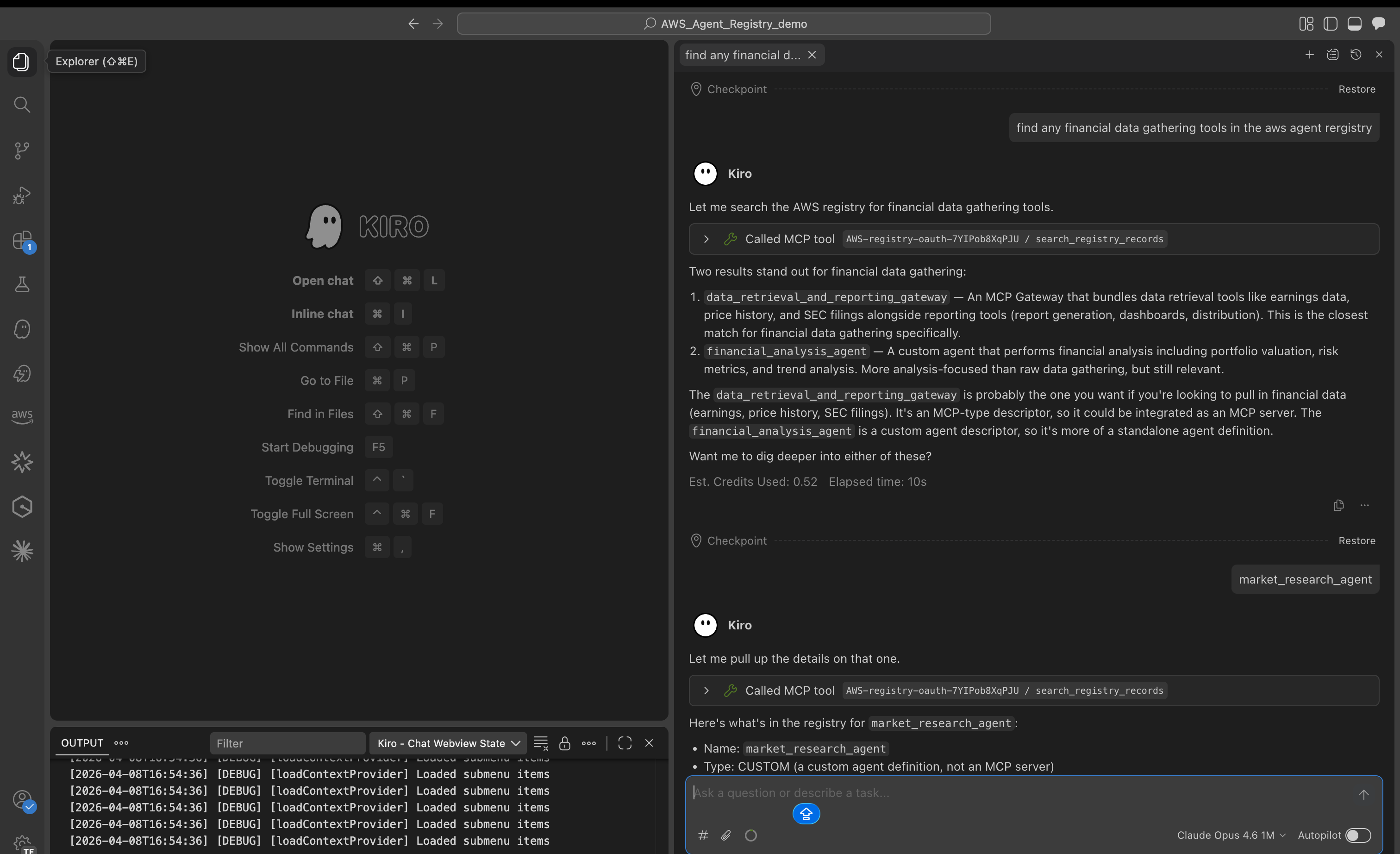The height and width of the screenshot is (854, 1400).
Task: Open the Explorer sidebar icon
Action: (22, 62)
